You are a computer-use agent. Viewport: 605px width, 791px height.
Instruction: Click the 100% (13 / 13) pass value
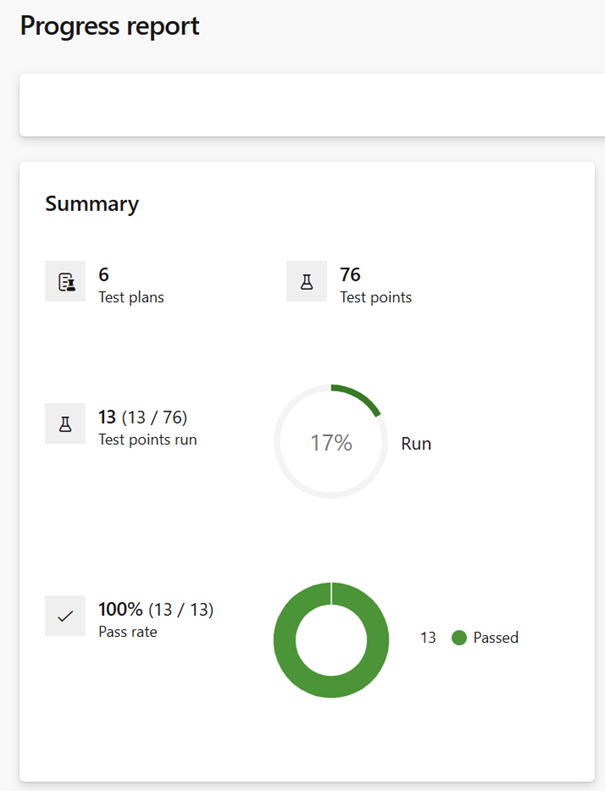[x=156, y=609]
